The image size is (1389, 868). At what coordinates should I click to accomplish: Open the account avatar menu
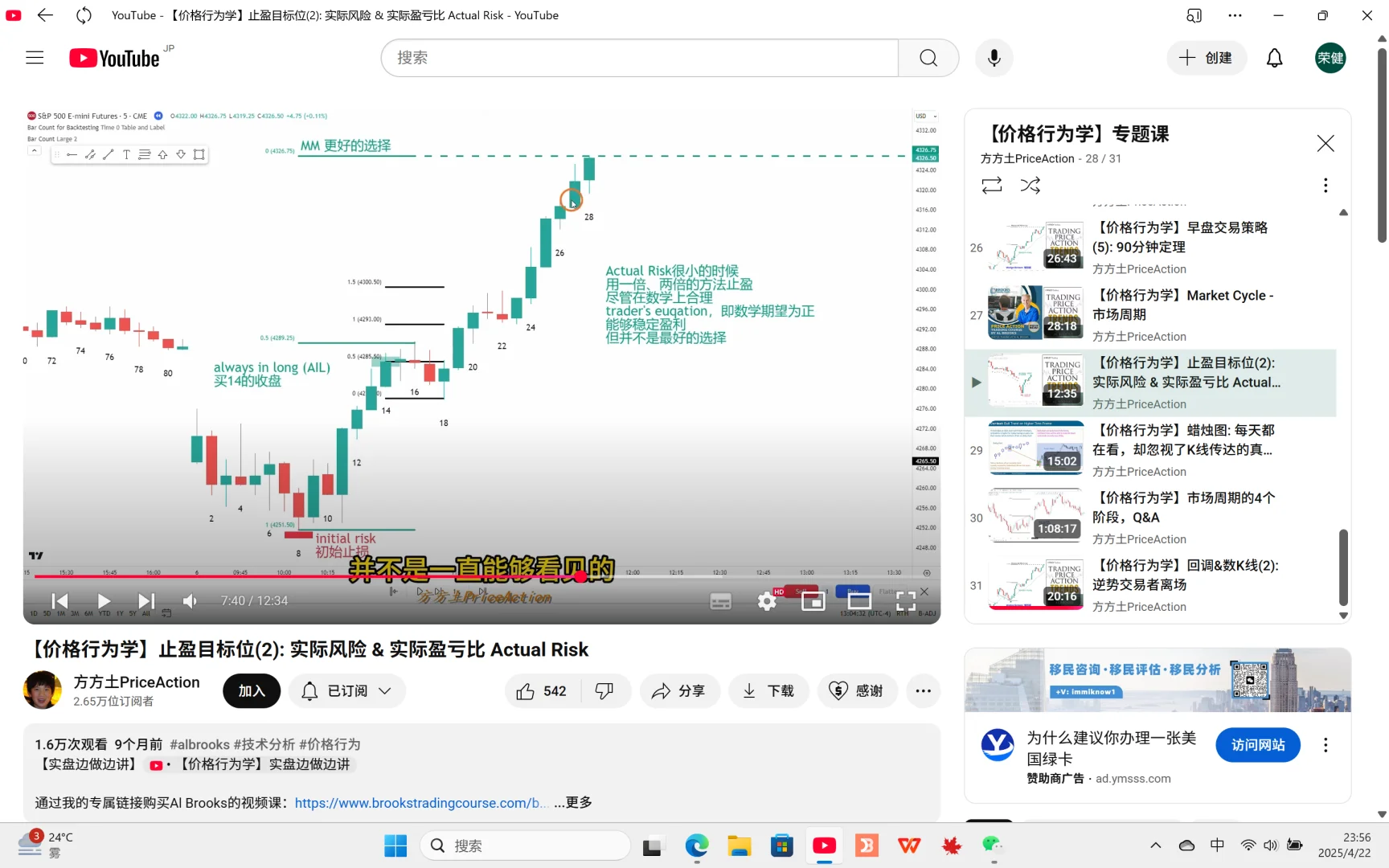[x=1330, y=58]
